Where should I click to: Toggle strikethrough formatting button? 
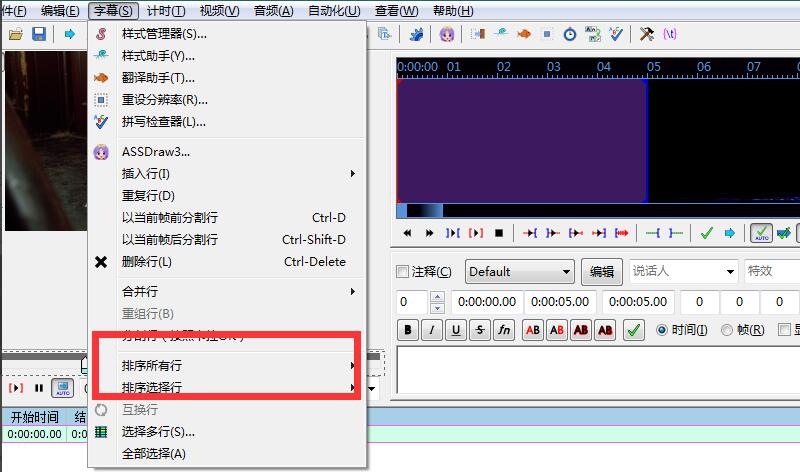(x=480, y=330)
